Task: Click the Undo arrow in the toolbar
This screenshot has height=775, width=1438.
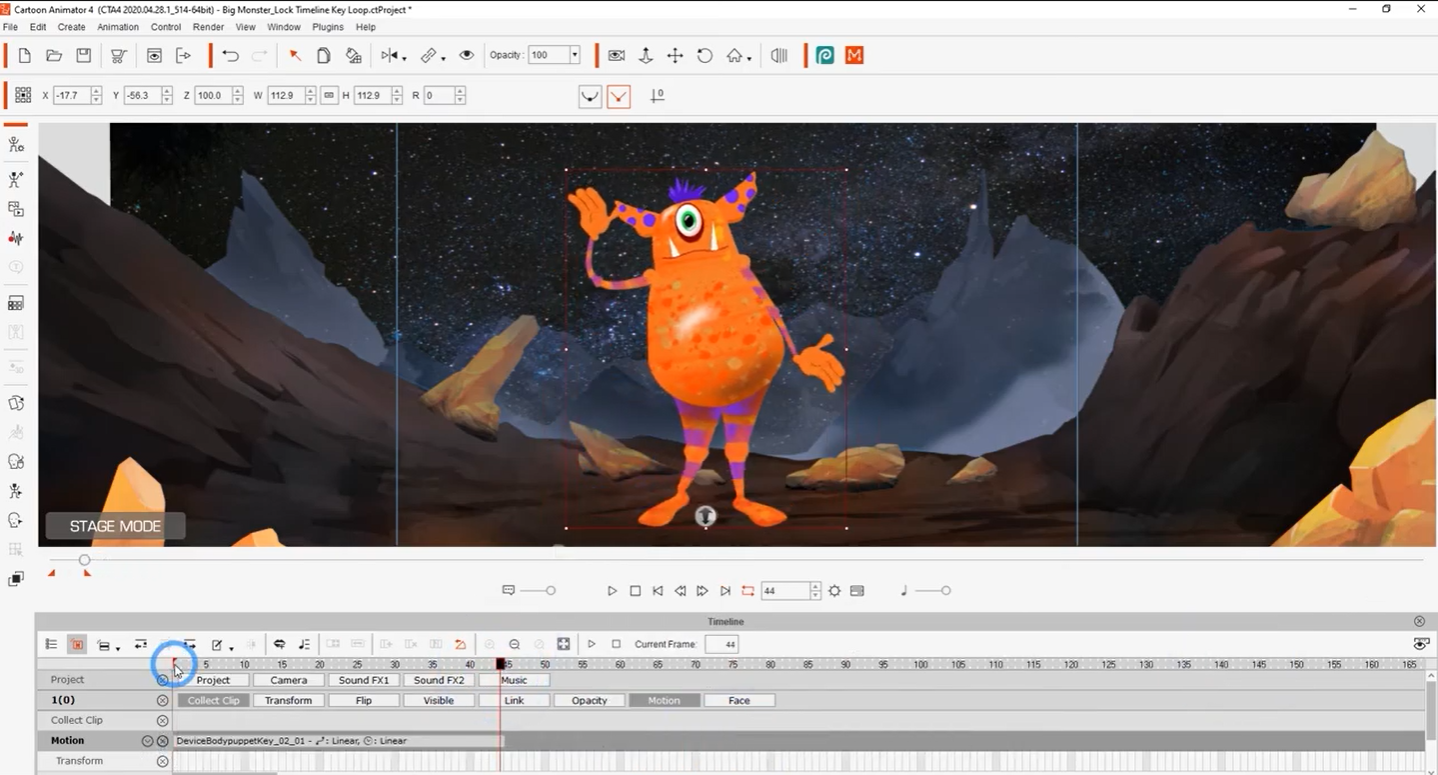Action: coord(231,56)
